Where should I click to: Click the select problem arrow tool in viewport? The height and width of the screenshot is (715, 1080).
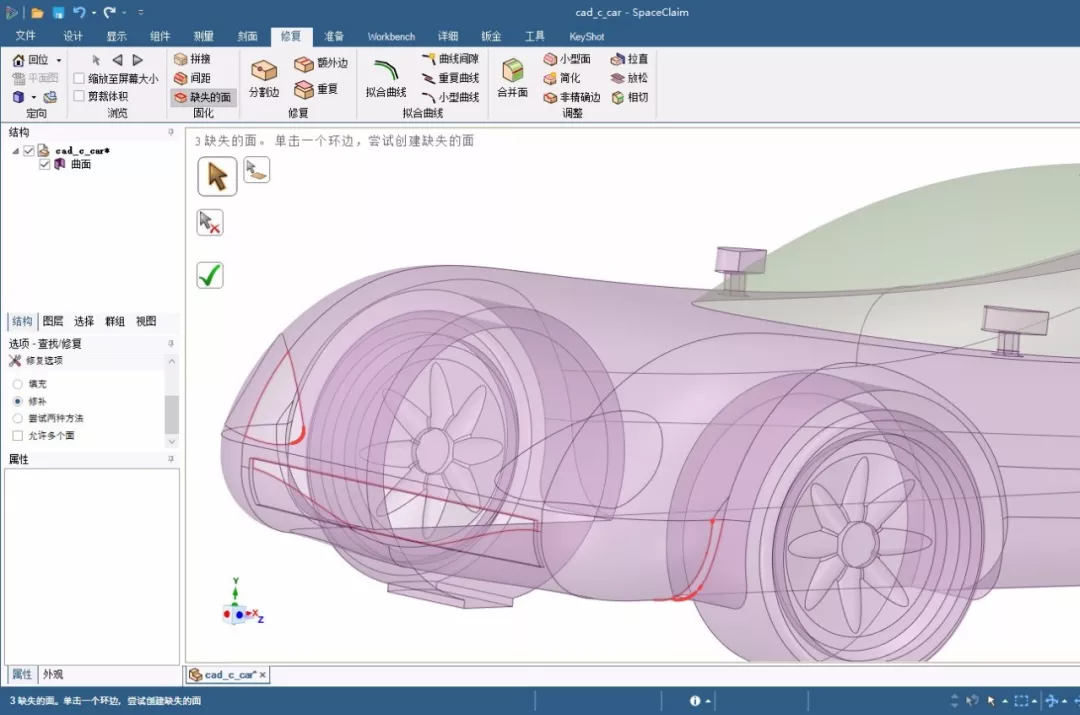click(x=218, y=176)
